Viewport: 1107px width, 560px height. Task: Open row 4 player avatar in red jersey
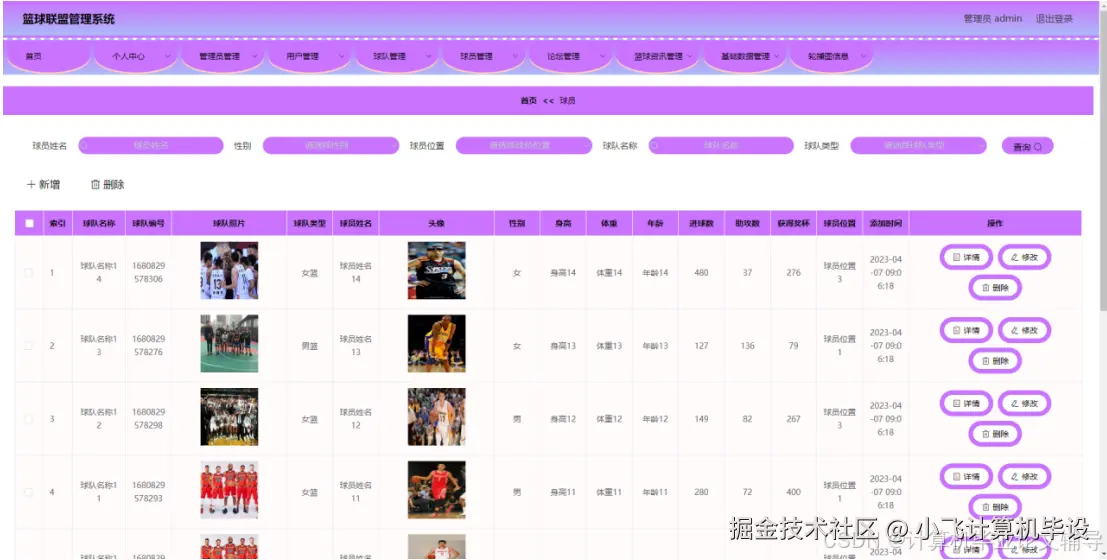pyautogui.click(x=436, y=490)
